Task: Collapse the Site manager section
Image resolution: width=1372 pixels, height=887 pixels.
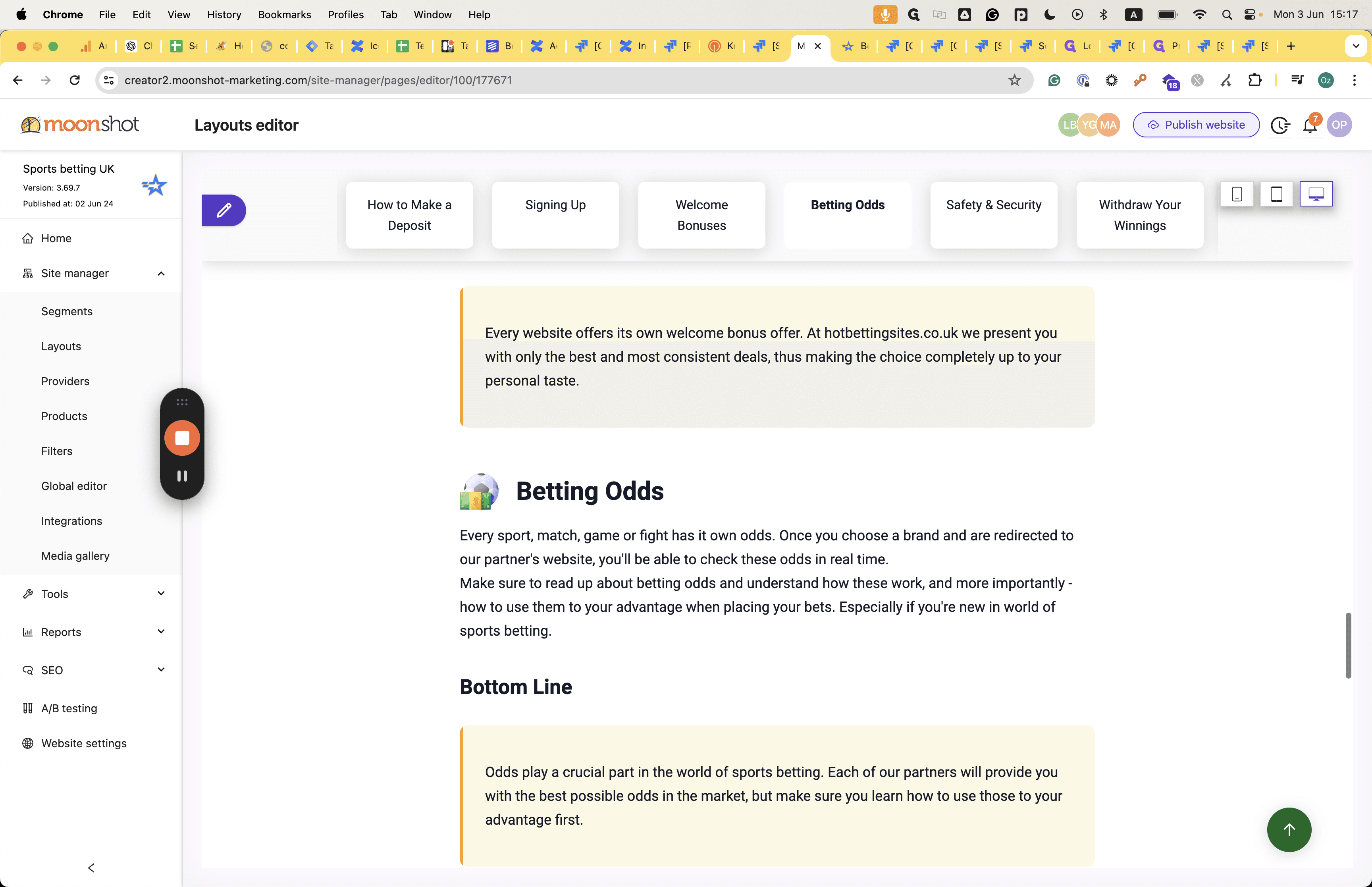Action: 161,274
